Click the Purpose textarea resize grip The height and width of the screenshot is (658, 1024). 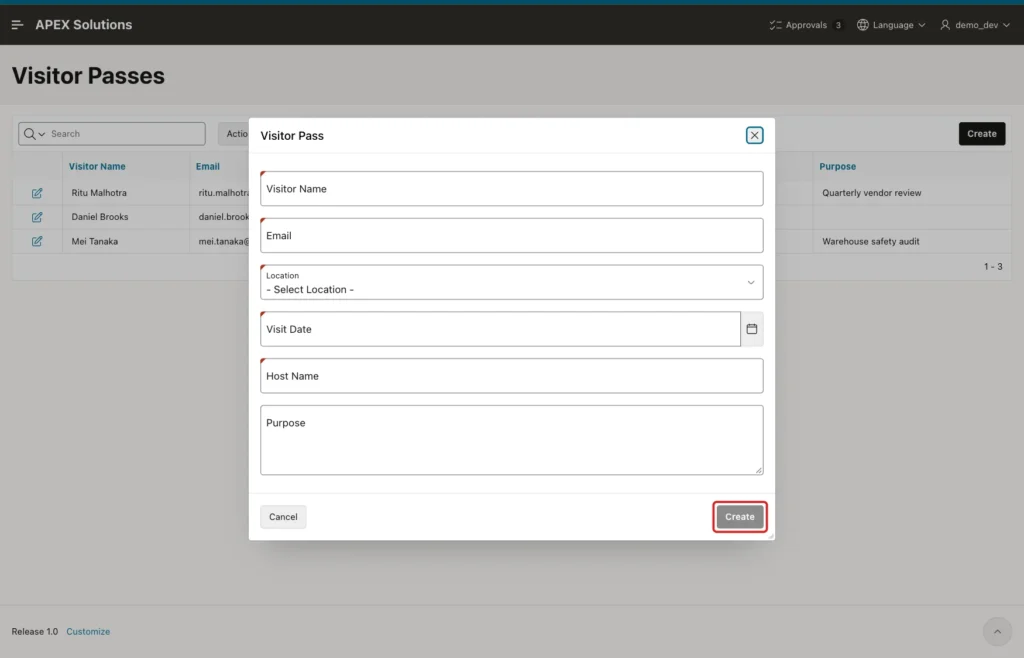[759, 471]
